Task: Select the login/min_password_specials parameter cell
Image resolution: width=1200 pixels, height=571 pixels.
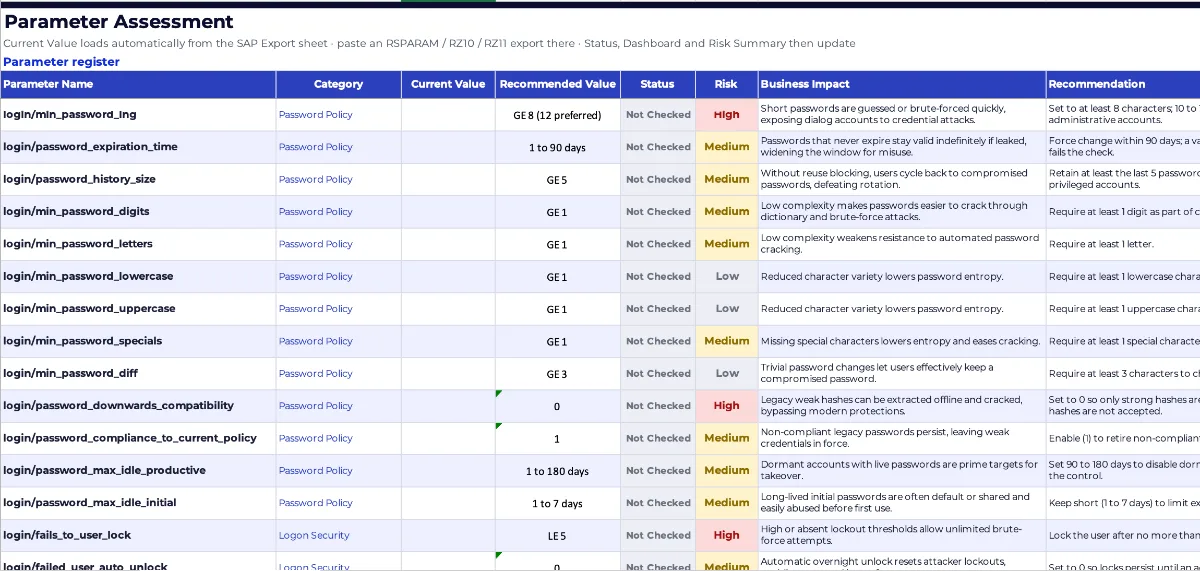Action: pos(138,341)
